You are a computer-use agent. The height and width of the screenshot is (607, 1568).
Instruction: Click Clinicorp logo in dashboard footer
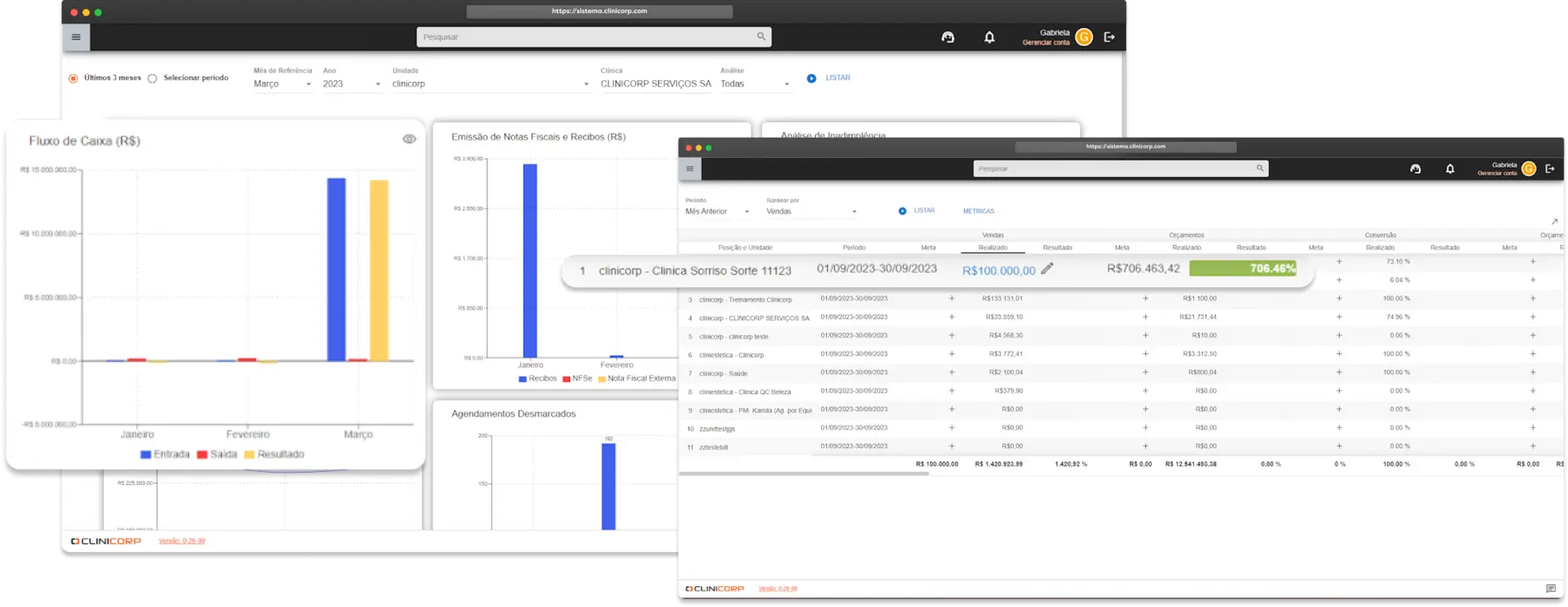106,541
